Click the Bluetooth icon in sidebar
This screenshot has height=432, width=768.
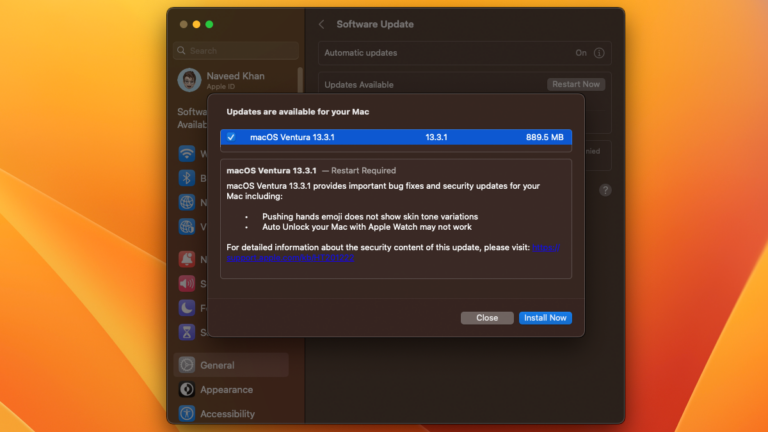[186, 178]
